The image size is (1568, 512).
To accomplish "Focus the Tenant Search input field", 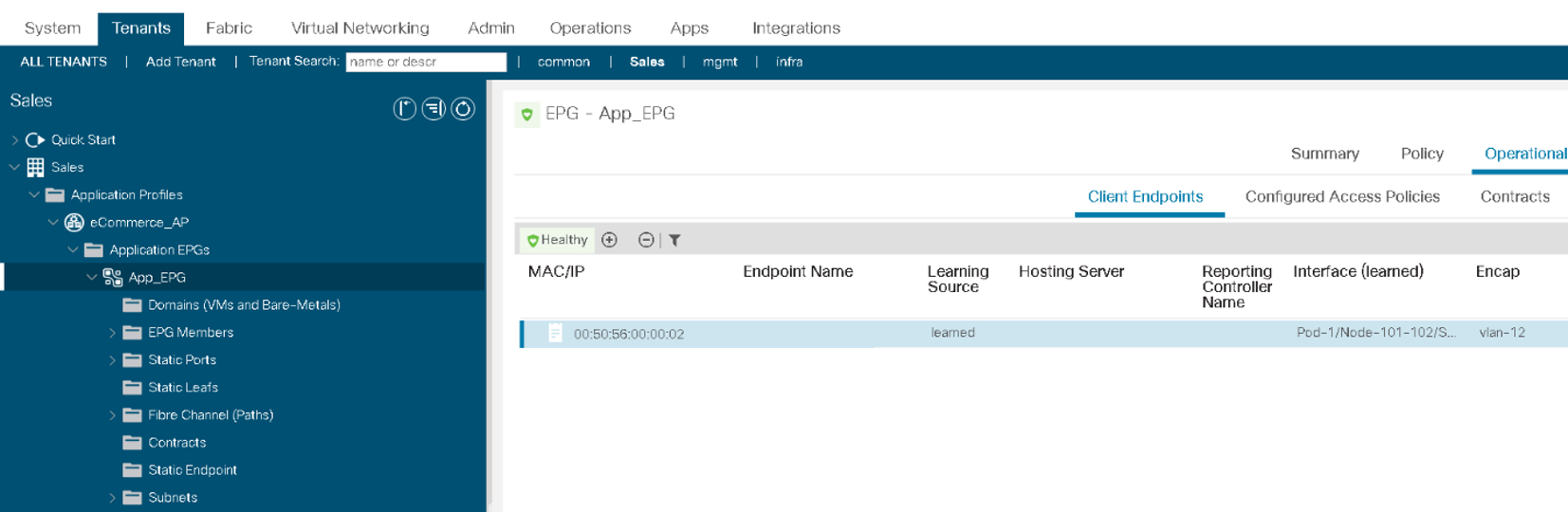I will coord(426,62).
